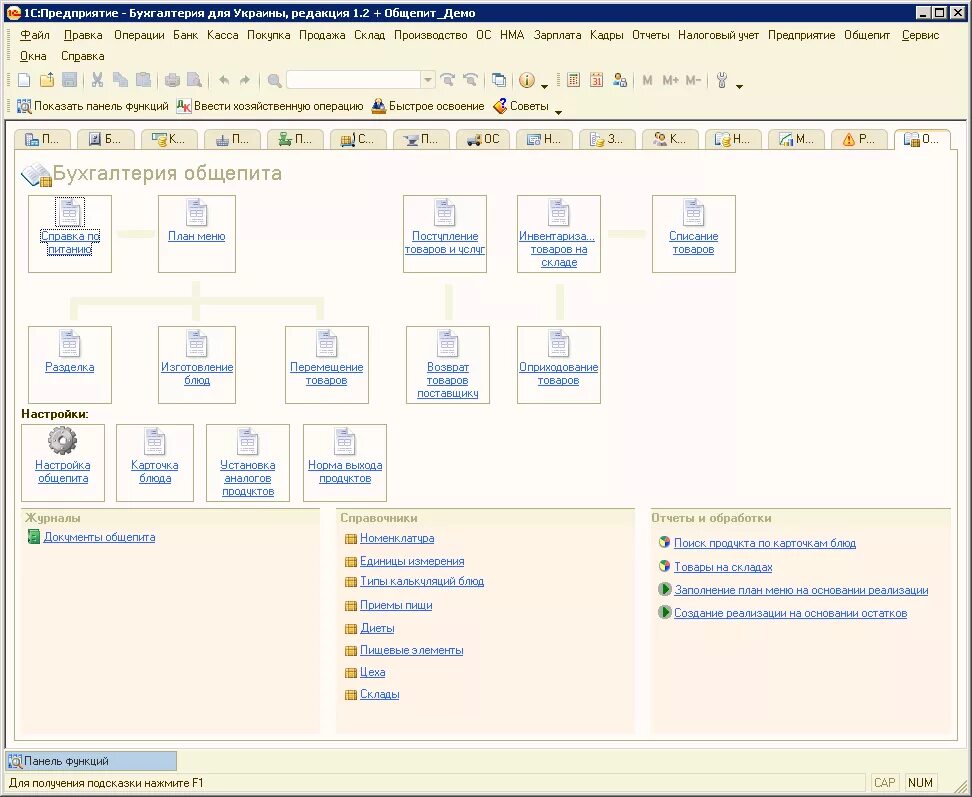Click the Товары на складах report icon
Viewport: 972px width, 797px height.
665,566
